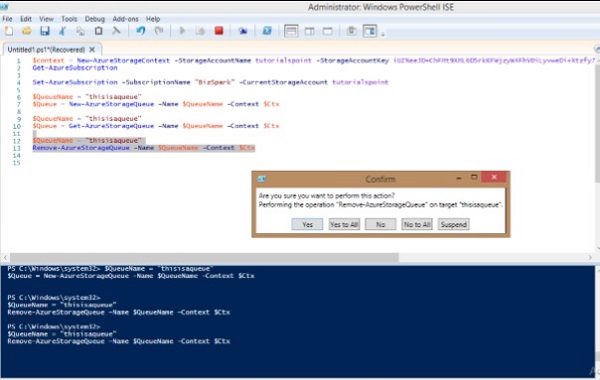Open the Debug menu
This screenshot has height=380, width=600.
(95, 19)
